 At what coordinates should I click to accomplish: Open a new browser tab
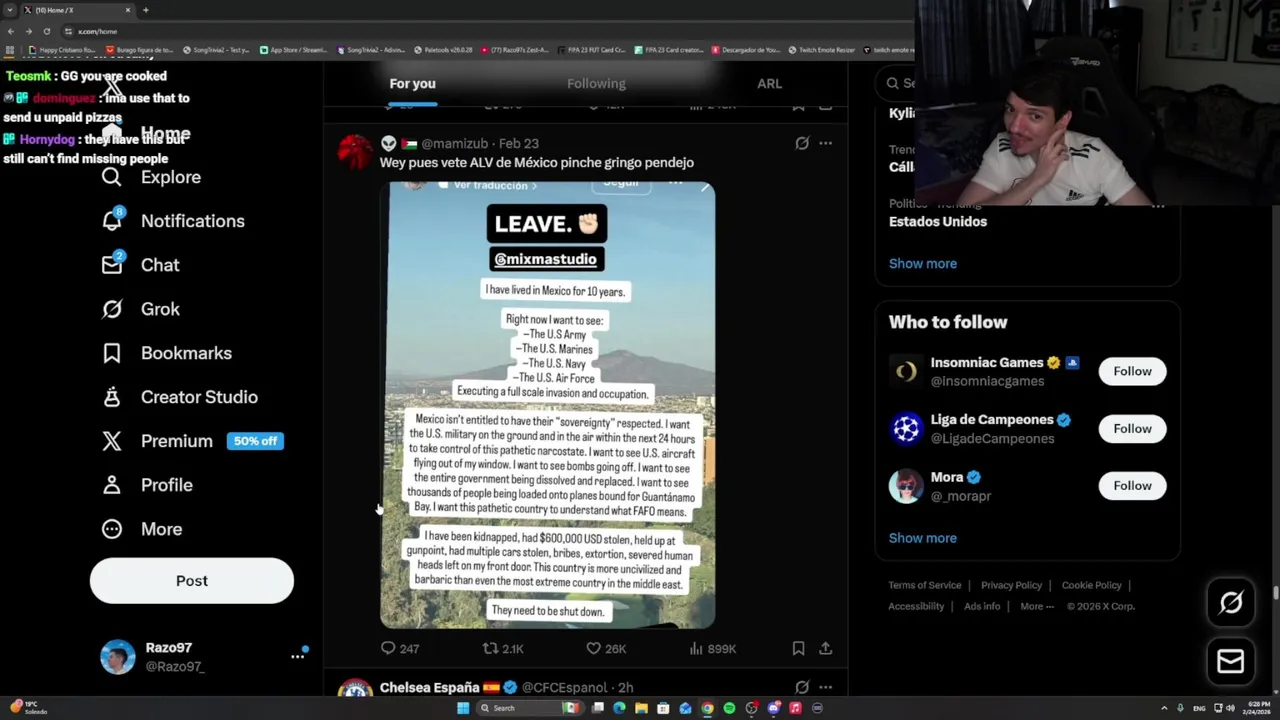pyautogui.click(x=146, y=10)
